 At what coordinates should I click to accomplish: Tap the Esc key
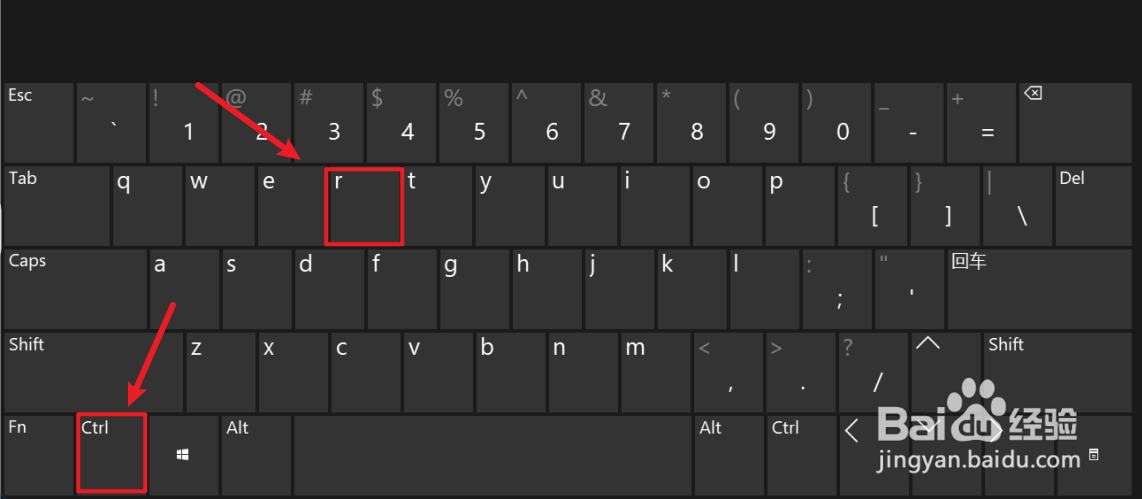pyautogui.click(x=39, y=122)
